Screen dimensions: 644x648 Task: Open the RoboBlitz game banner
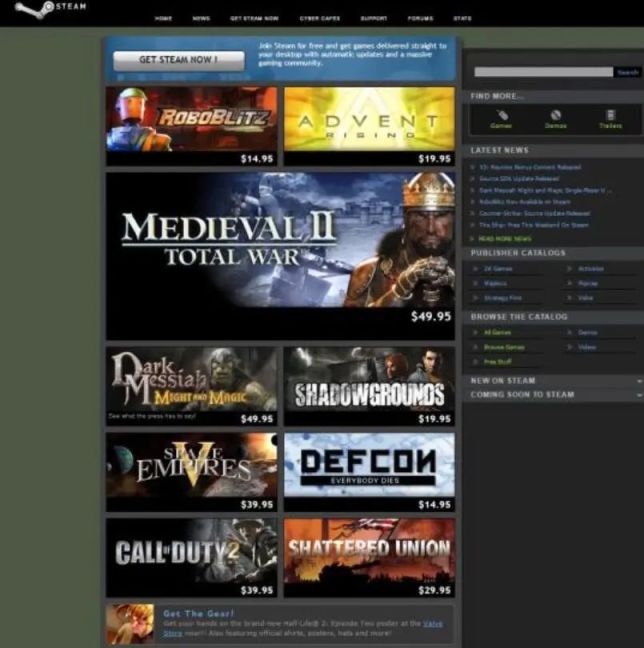pyautogui.click(x=191, y=126)
